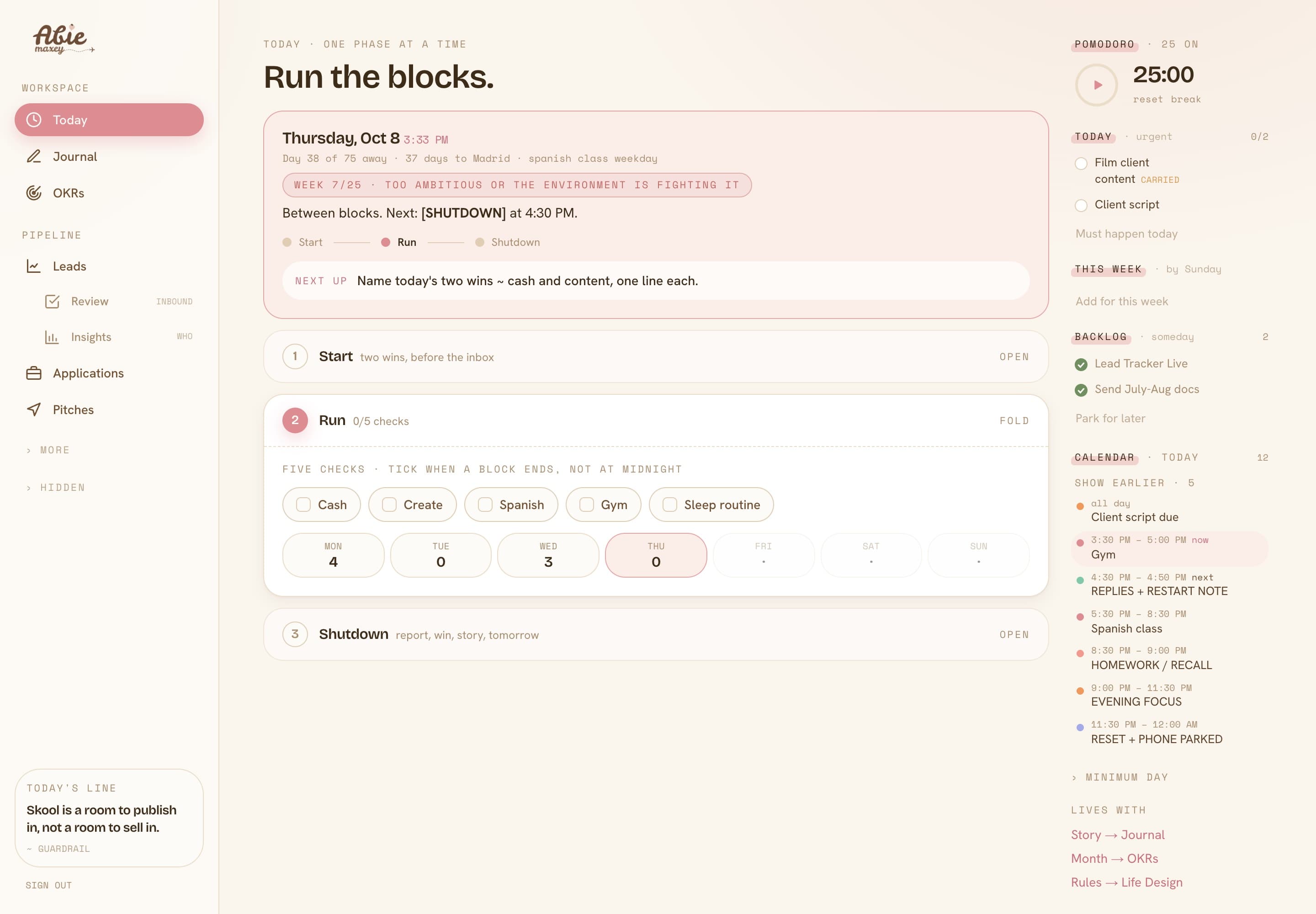Mark Client script task complete
The image size is (1316, 914).
click(1081, 205)
